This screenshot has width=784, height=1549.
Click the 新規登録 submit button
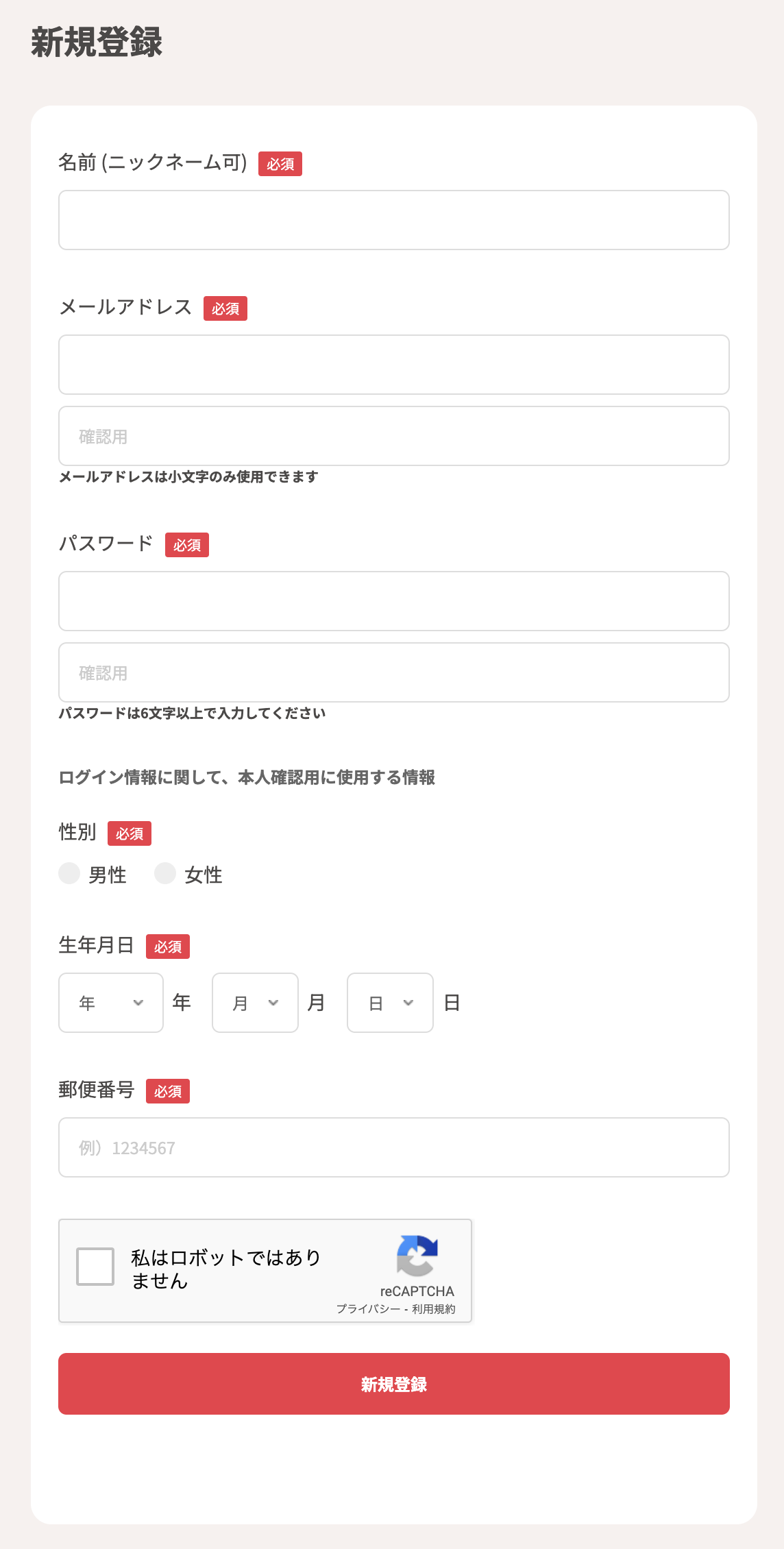[393, 1384]
